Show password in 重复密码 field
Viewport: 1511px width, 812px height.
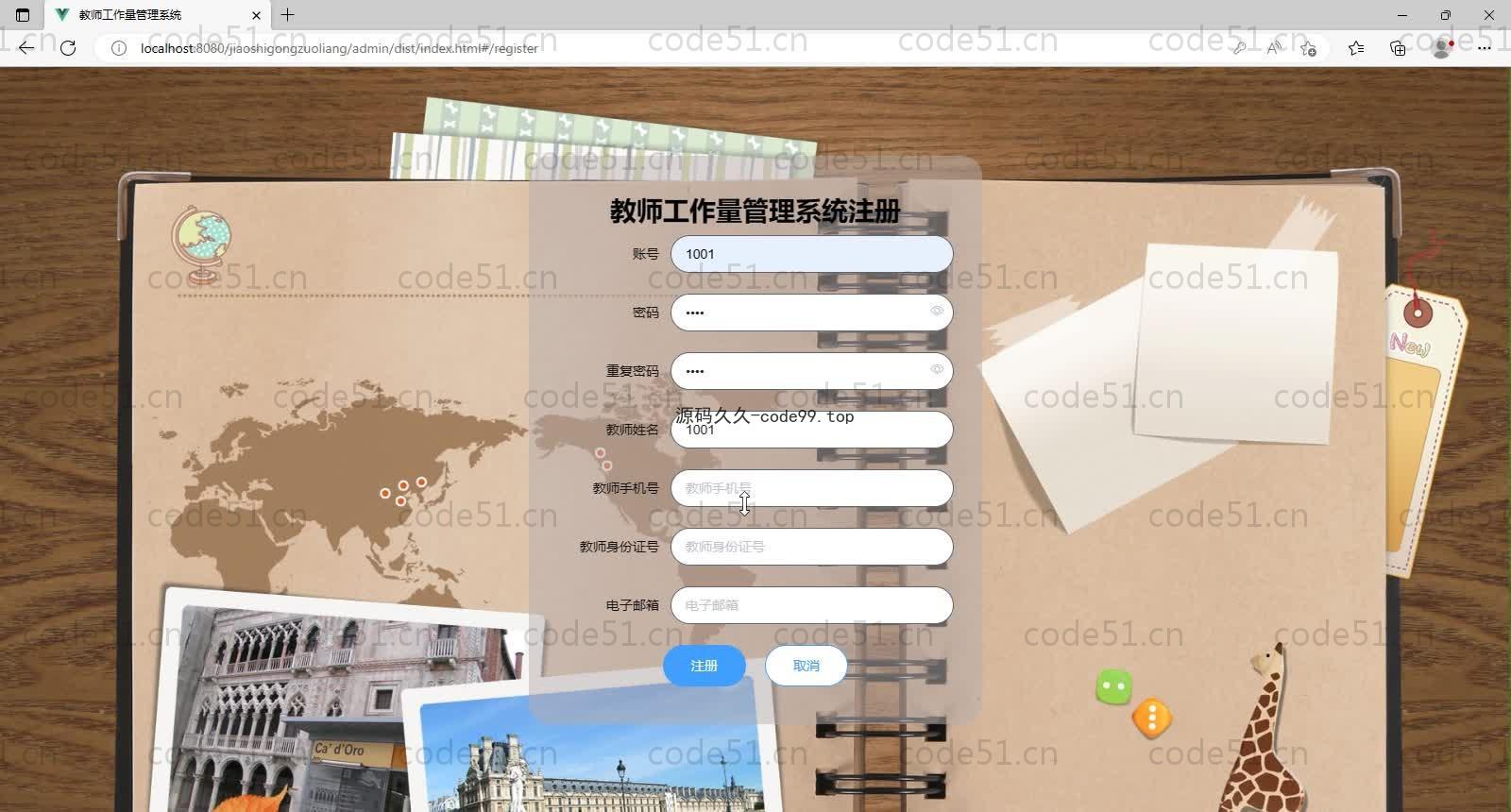tap(937, 369)
